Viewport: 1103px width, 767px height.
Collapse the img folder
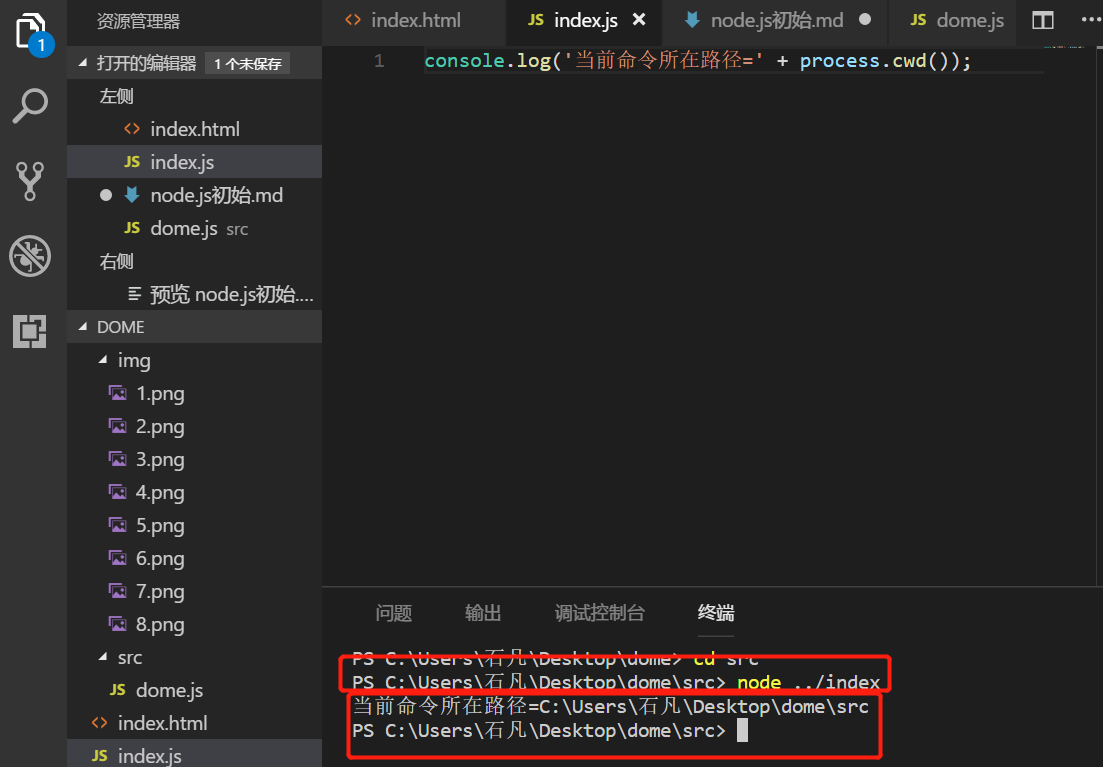point(104,360)
